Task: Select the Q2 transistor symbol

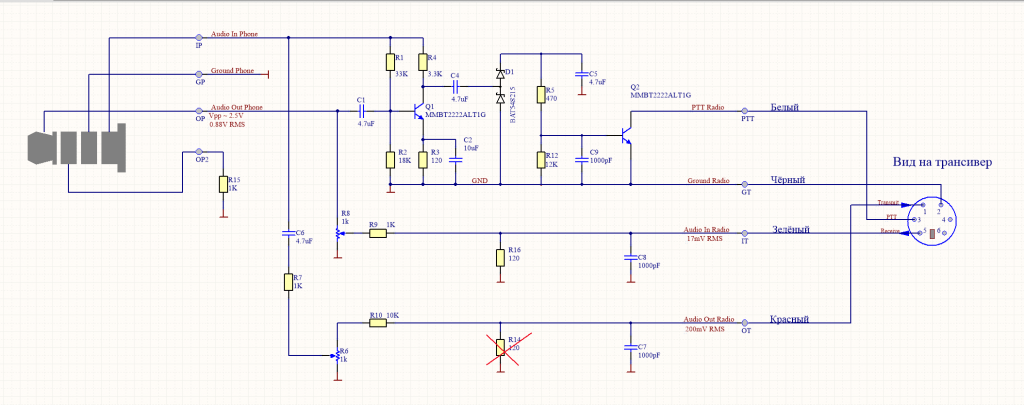Action: point(627,135)
